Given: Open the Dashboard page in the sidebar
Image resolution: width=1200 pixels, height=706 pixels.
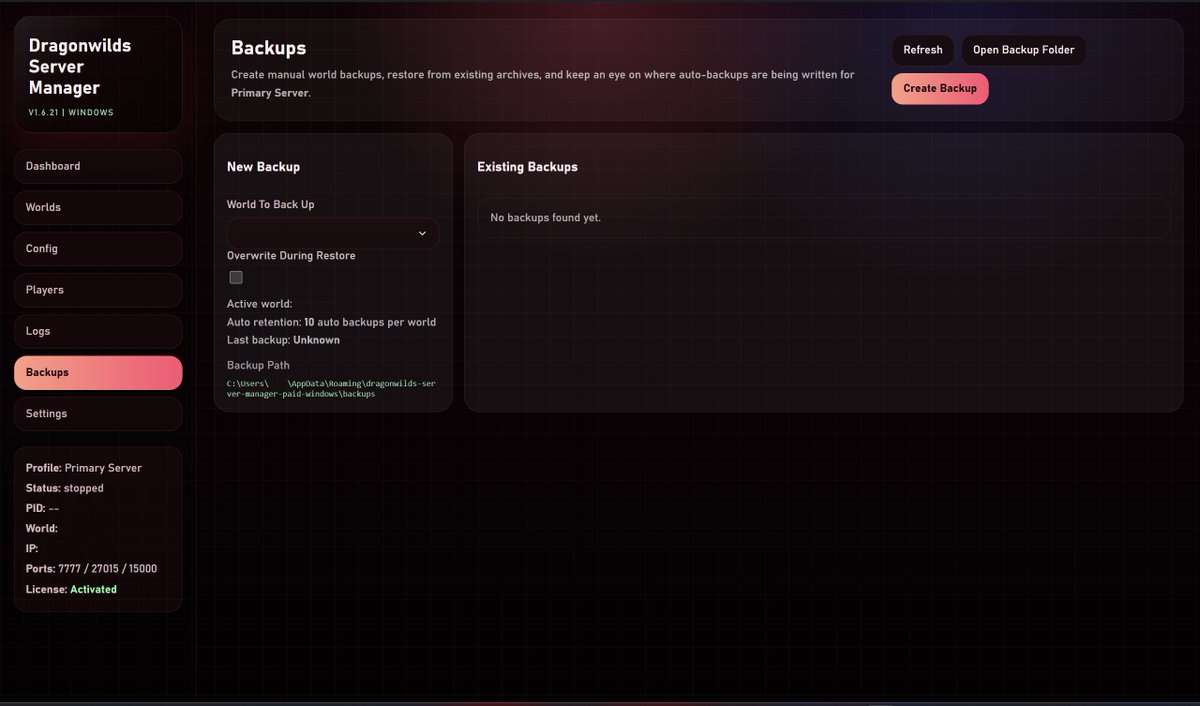Looking at the screenshot, I should point(98,166).
